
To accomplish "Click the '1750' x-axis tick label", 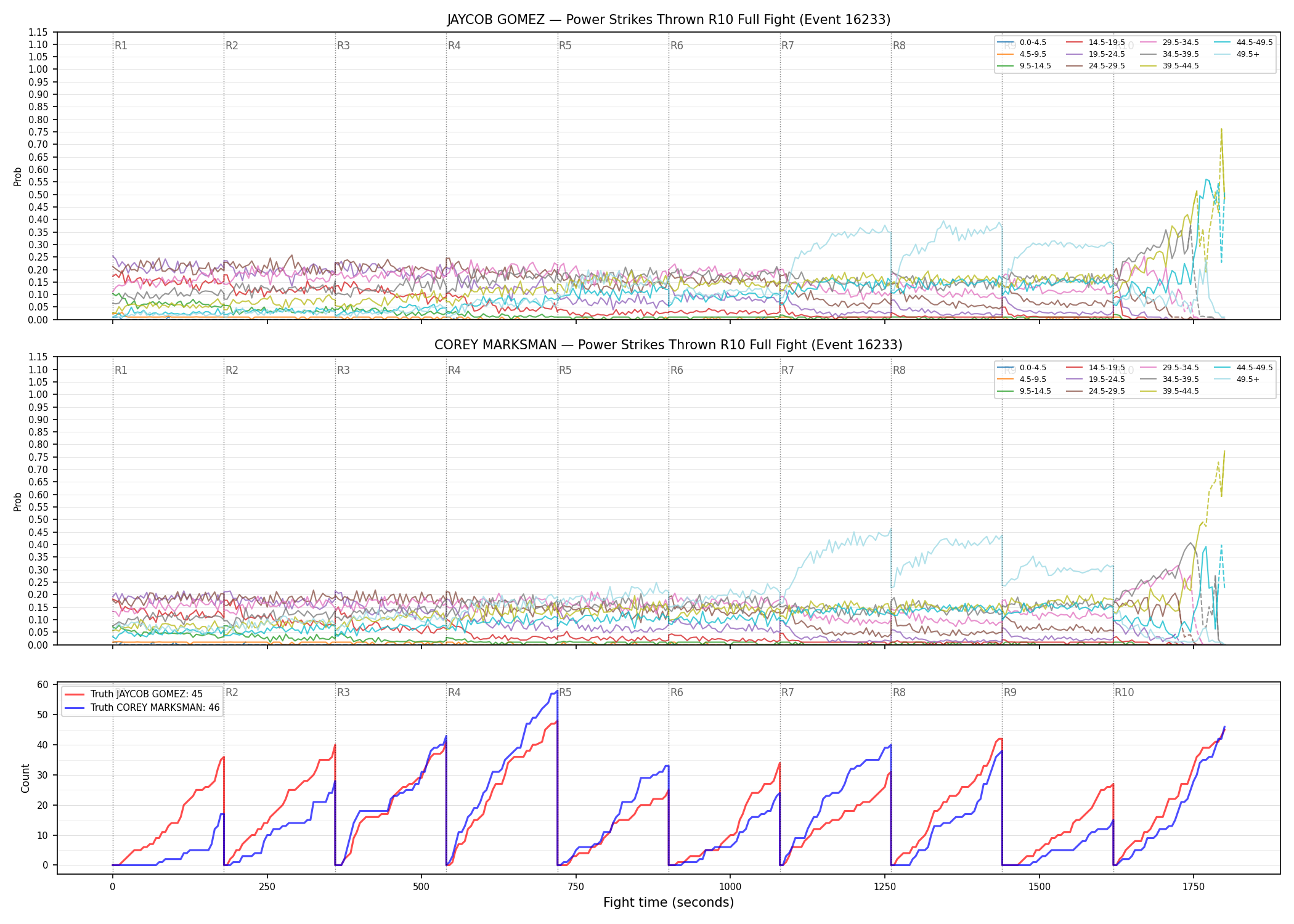I will (1193, 887).
